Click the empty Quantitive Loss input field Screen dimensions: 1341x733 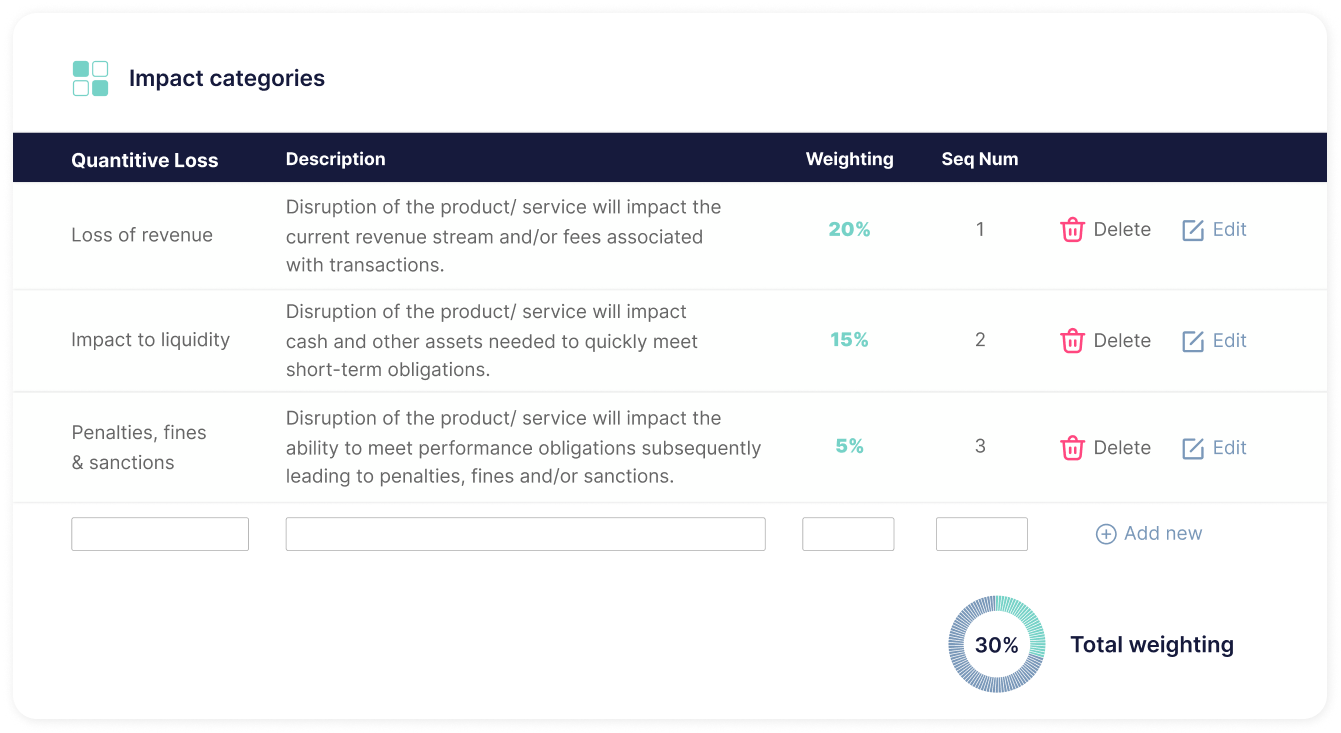pyautogui.click(x=159, y=533)
